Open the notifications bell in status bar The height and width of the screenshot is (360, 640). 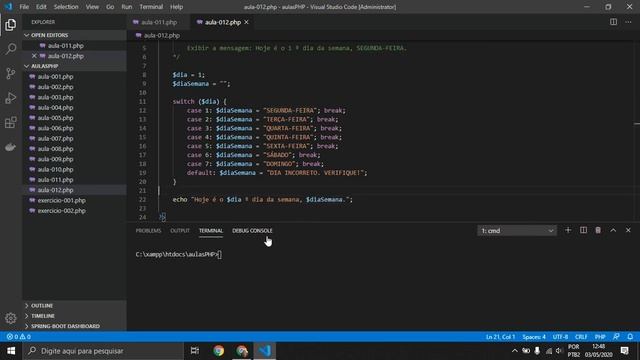point(630,337)
